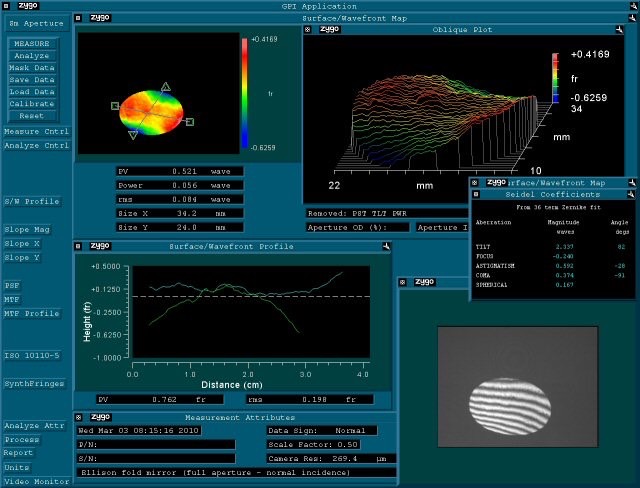Viewport: 640px width, 488px height.
Task: Click the top triangle marker on the map
Action: coord(166,88)
